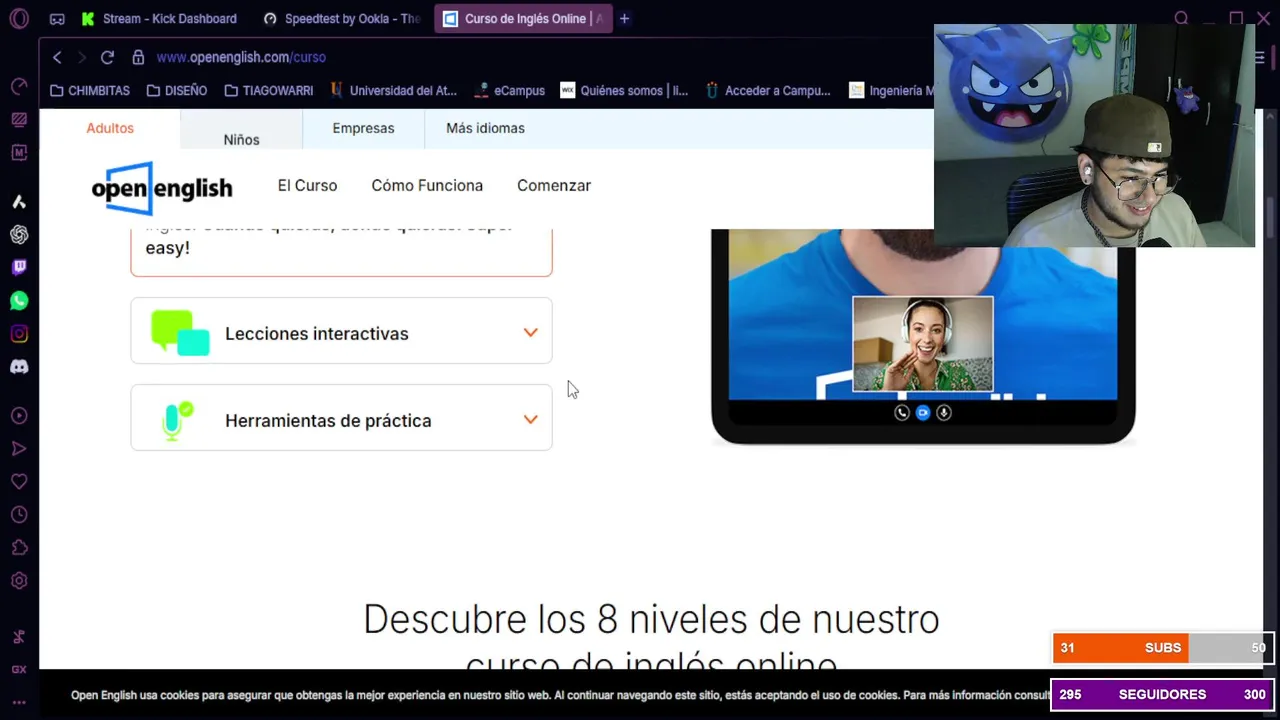Open Aria AI sidebar icon
This screenshot has width=1280, height=720.
[19, 202]
